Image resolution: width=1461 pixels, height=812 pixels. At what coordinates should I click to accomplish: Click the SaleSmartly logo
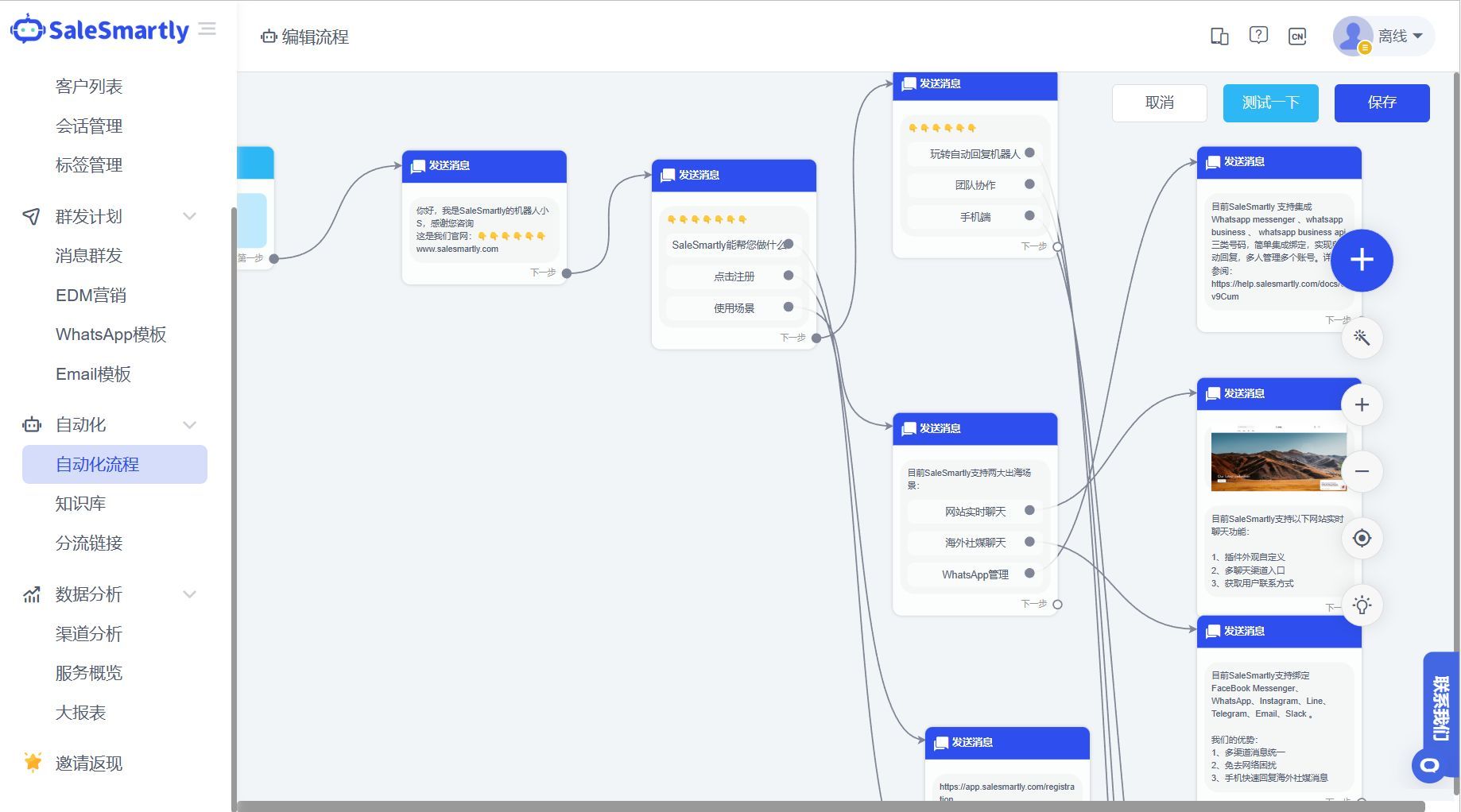coord(99,29)
